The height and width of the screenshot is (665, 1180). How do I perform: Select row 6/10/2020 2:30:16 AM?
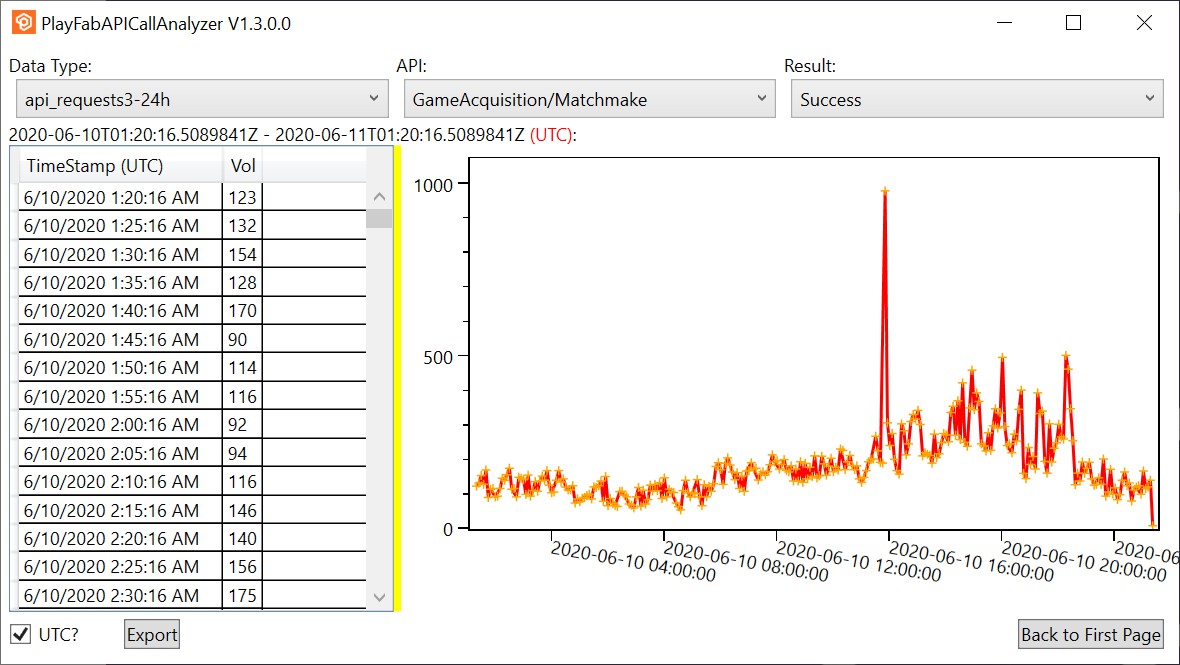192,595
